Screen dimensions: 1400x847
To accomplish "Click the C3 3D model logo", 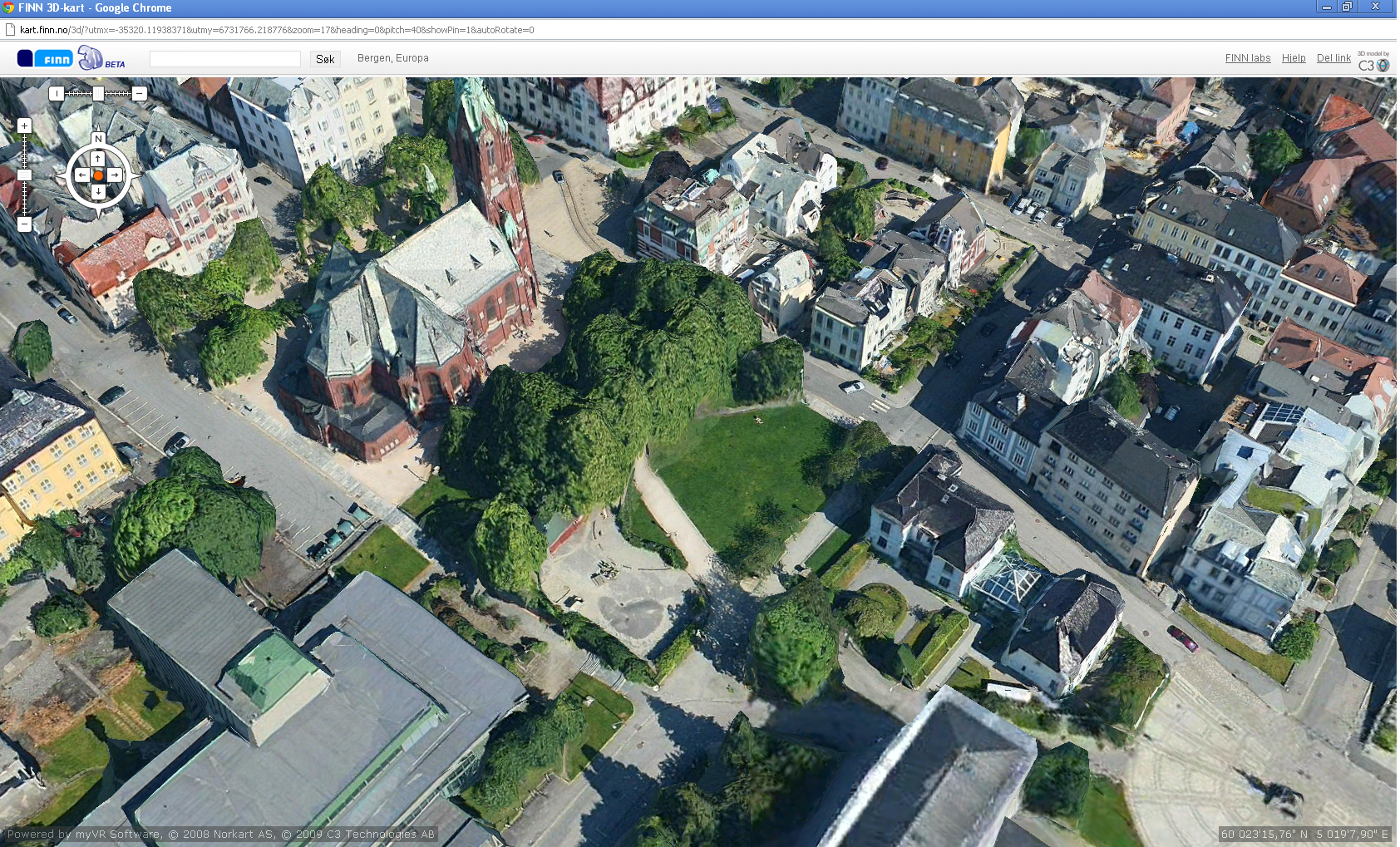I will tap(1373, 62).
